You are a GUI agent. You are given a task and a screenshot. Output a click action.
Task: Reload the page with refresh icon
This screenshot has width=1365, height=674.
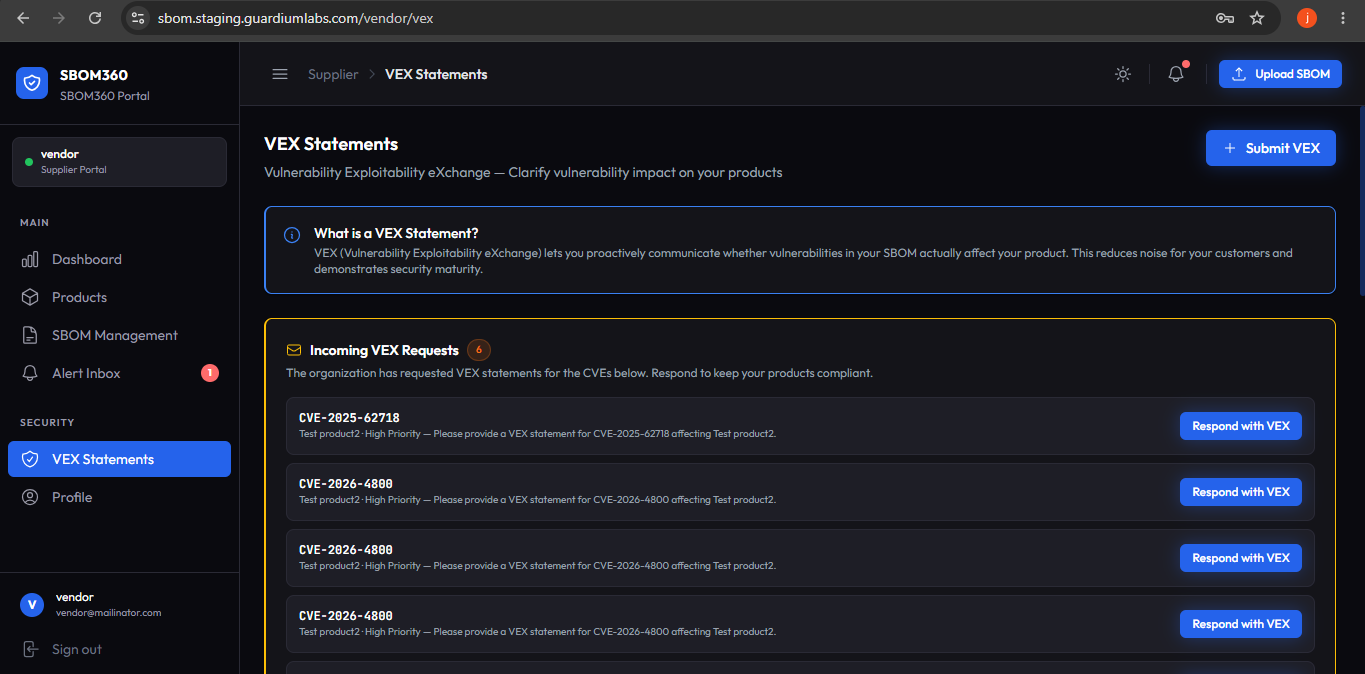pyautogui.click(x=95, y=18)
